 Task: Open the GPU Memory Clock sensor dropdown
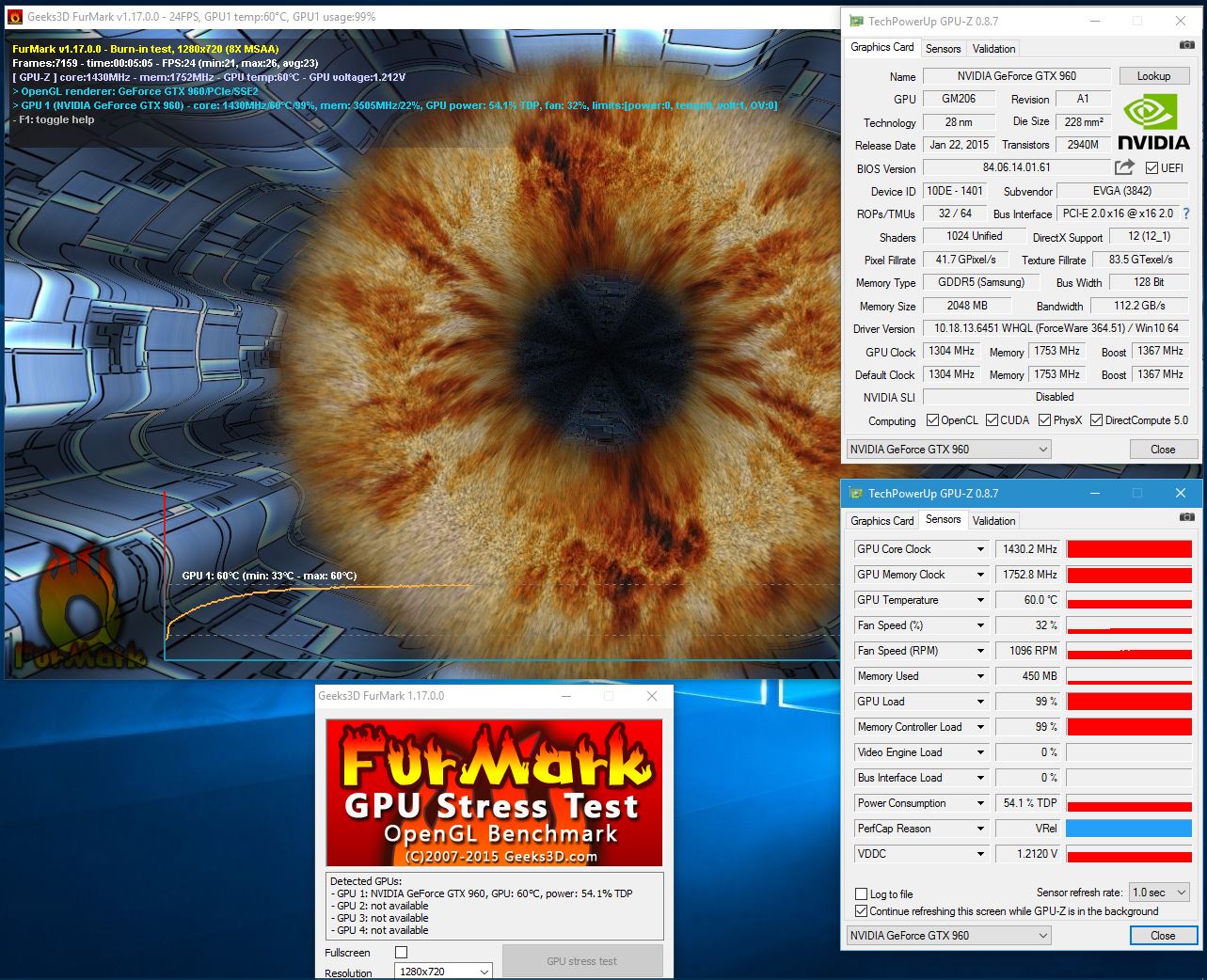click(x=979, y=575)
